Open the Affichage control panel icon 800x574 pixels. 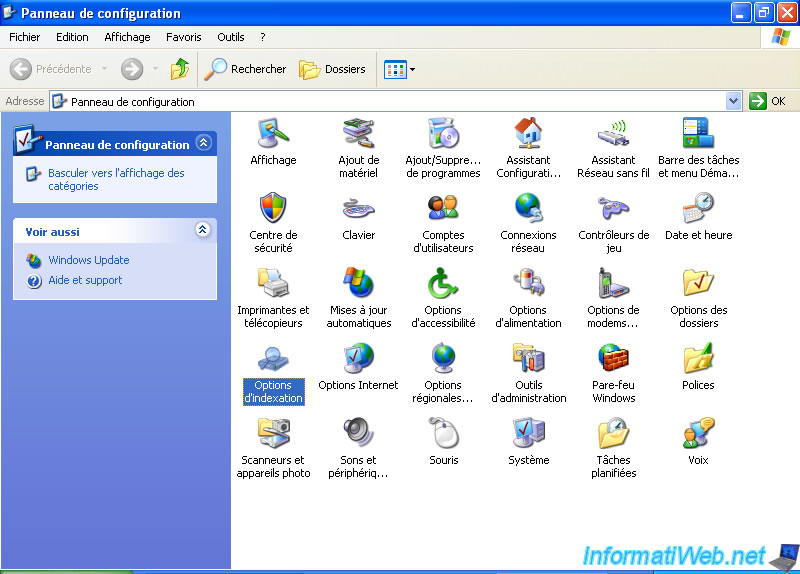(x=273, y=142)
